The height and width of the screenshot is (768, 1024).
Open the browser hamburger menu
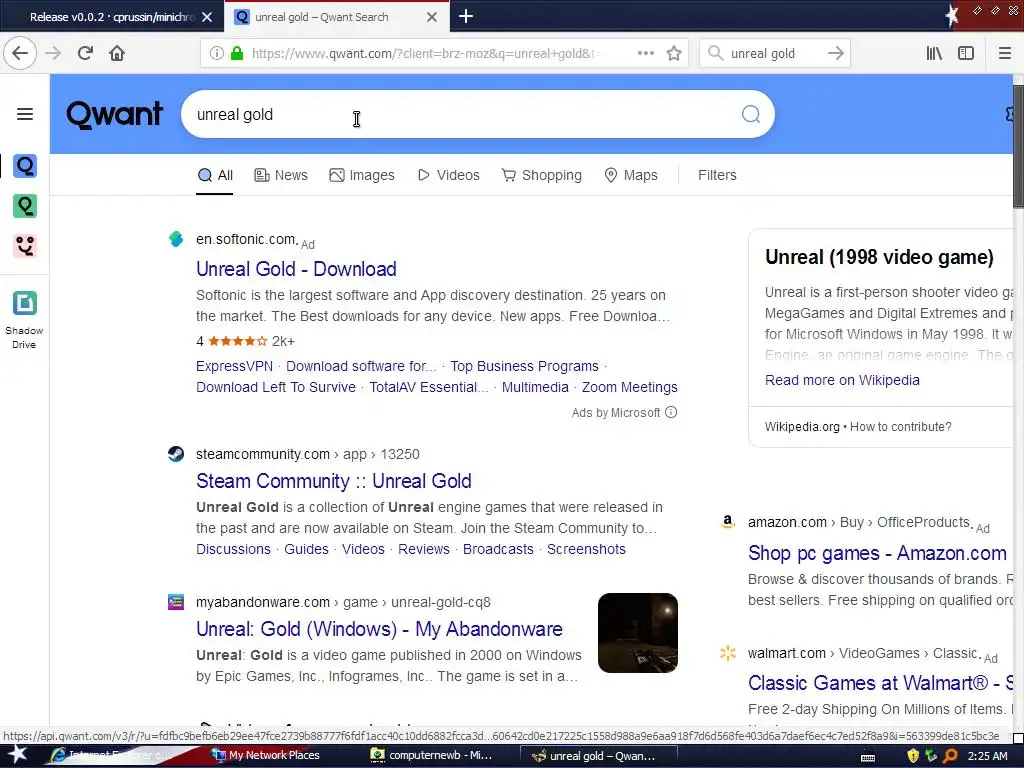(x=1004, y=54)
